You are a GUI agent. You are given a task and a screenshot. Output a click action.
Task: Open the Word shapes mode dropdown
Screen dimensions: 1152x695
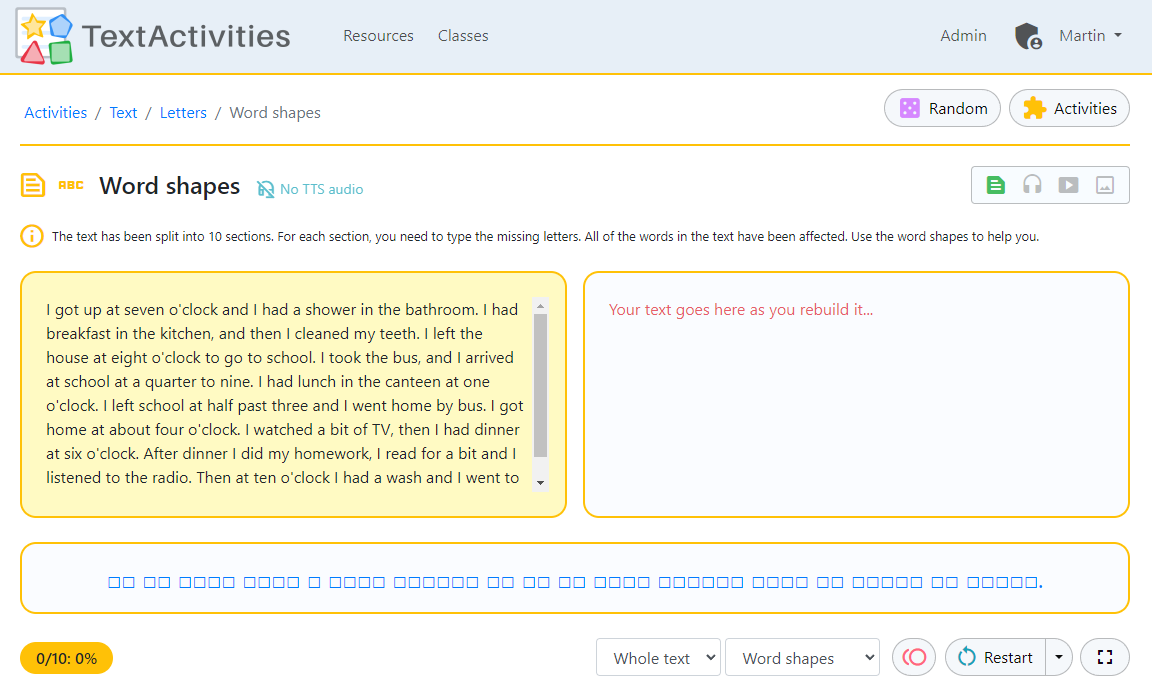[x=802, y=658]
